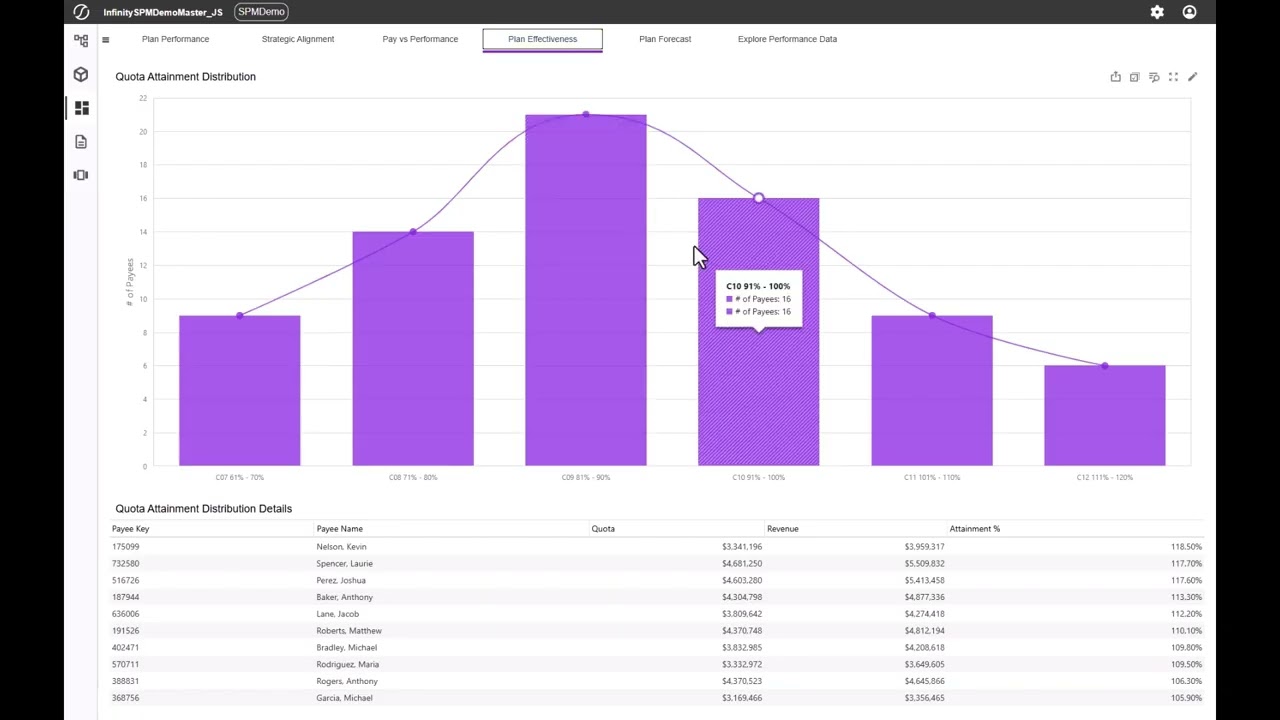This screenshot has height=720, width=1280.
Task: Expand chart to fullscreen
Action: 1173,77
